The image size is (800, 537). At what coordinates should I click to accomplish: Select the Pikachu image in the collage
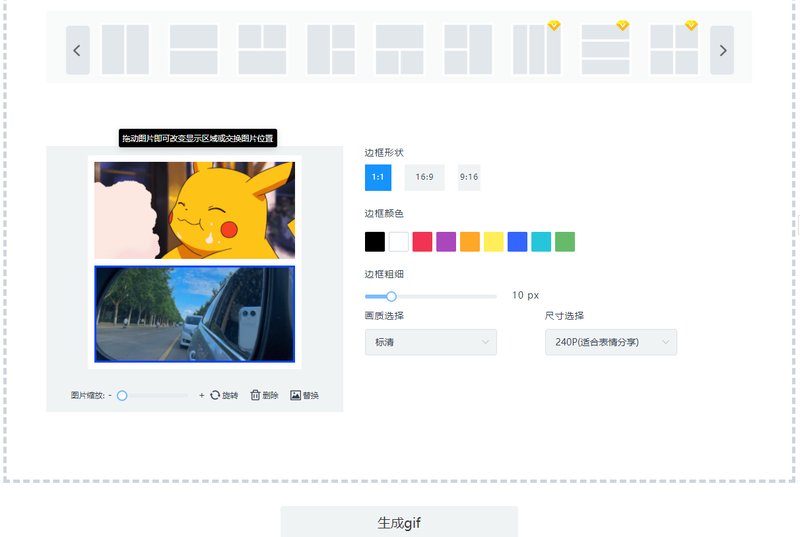(x=194, y=210)
